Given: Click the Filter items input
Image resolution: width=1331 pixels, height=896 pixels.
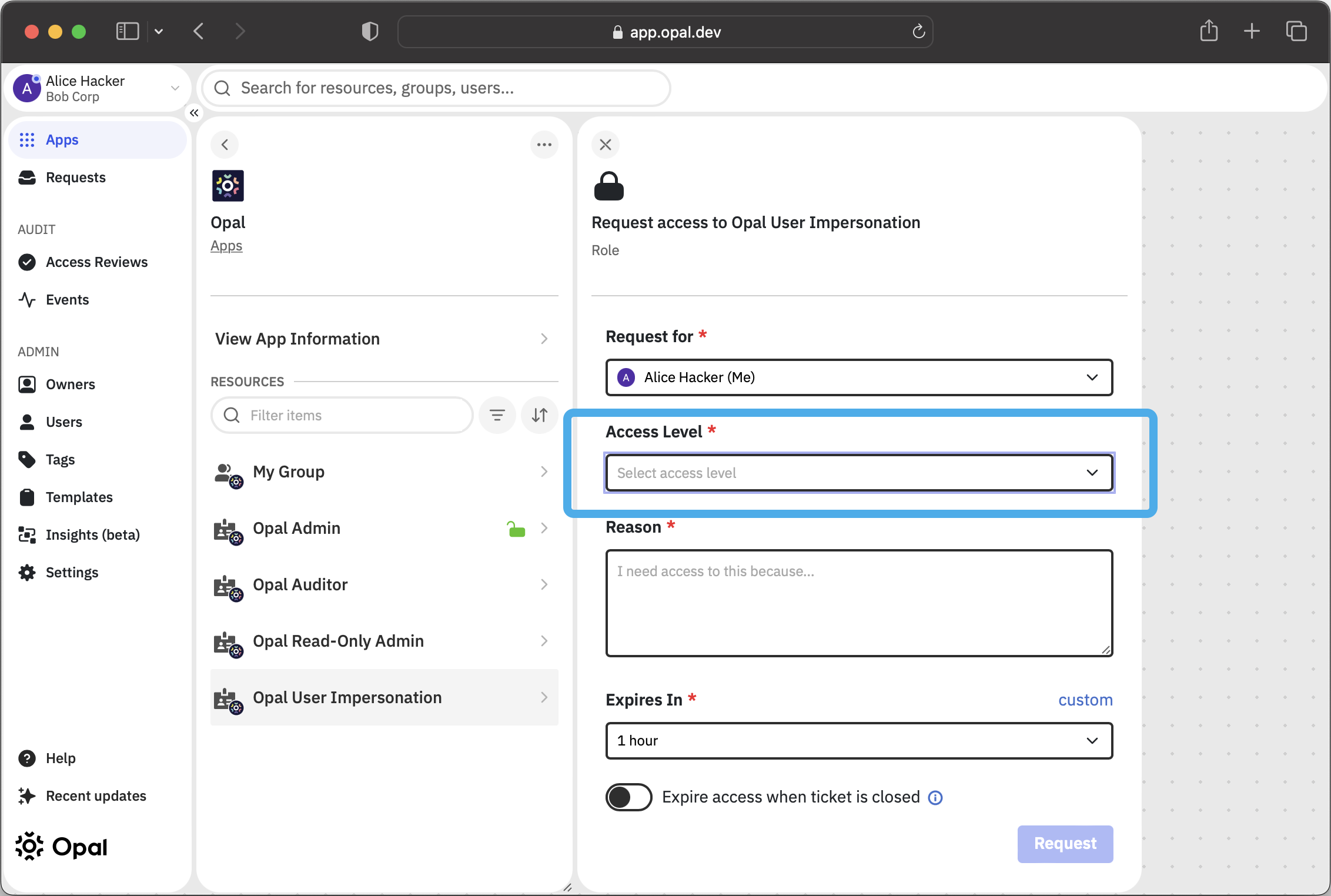Looking at the screenshot, I should [x=342, y=416].
